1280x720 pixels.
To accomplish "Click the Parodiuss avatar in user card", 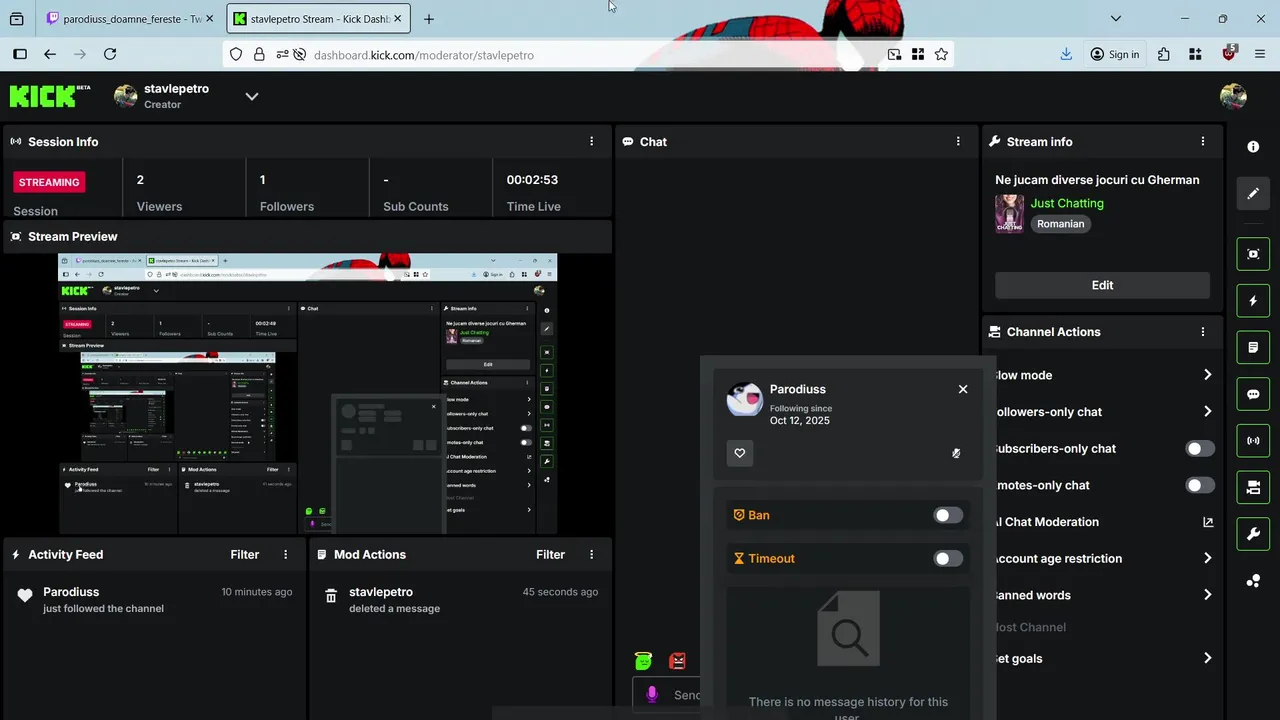I will [745, 398].
